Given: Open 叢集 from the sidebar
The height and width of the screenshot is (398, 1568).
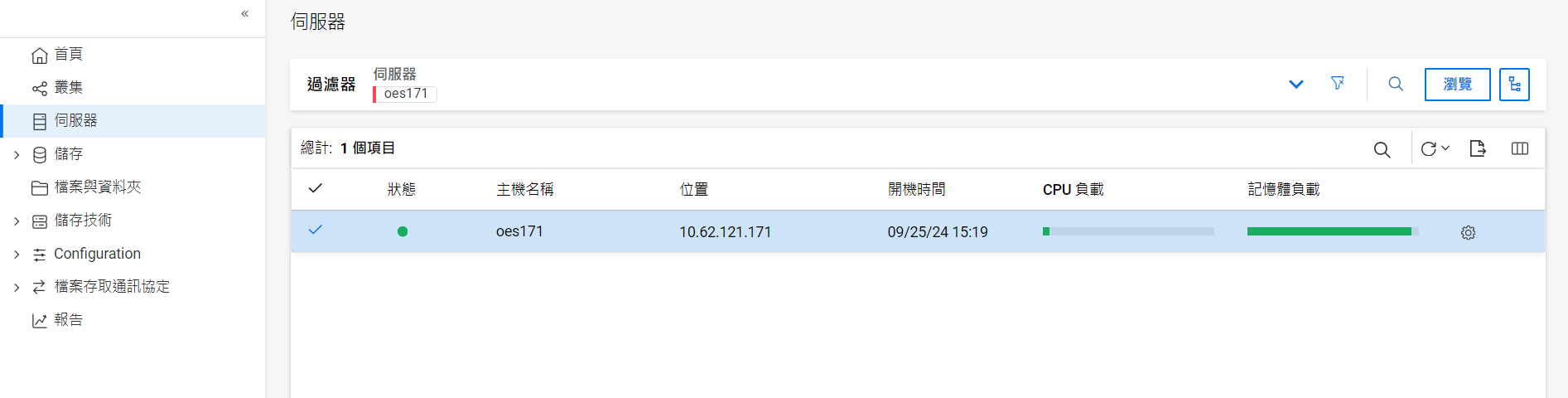Looking at the screenshot, I should coord(68,88).
